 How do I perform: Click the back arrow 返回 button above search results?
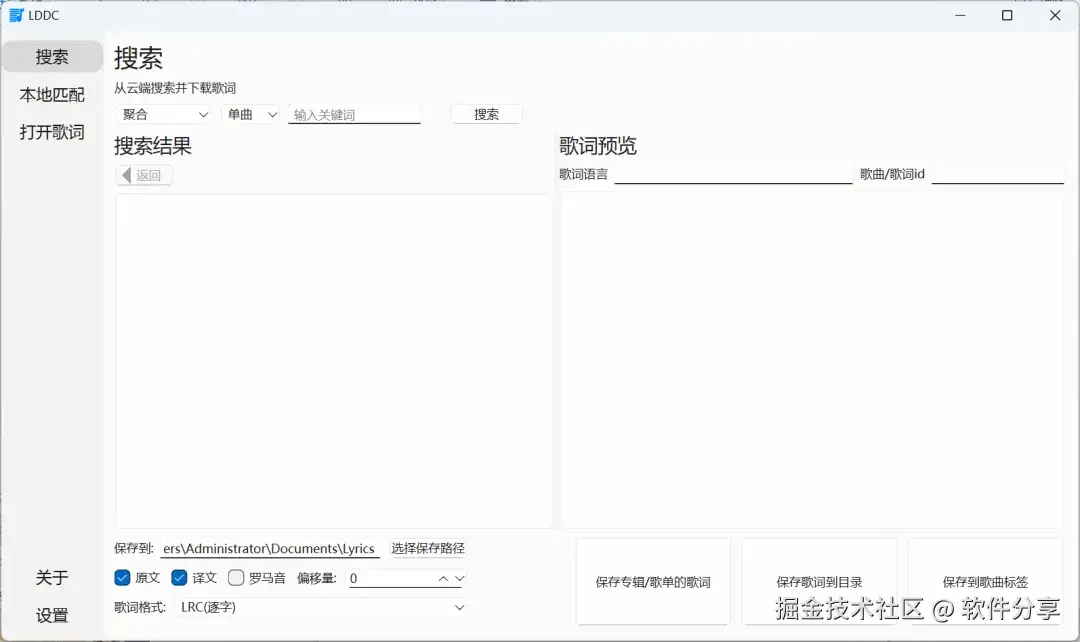click(143, 174)
